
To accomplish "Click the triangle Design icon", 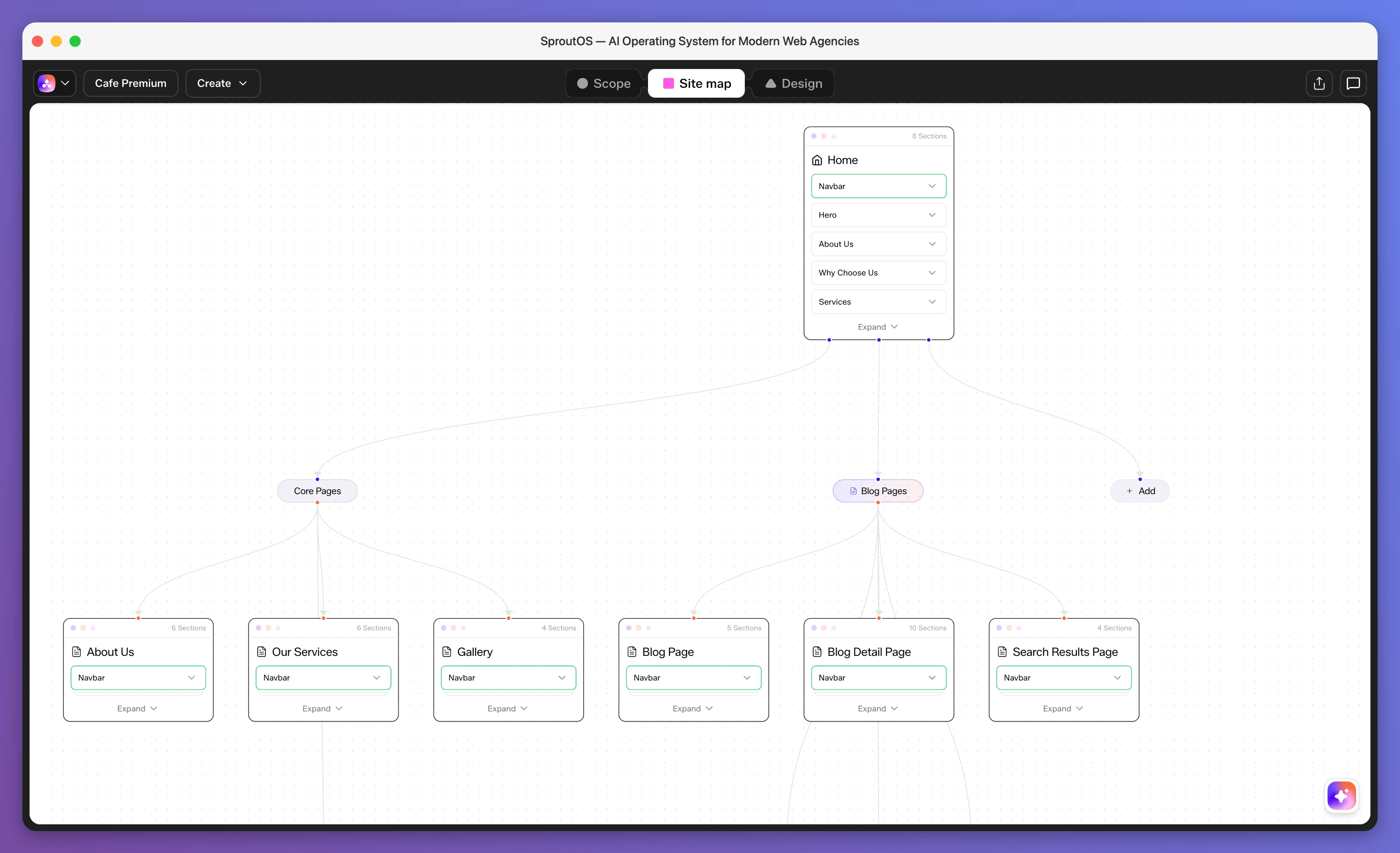I will coord(771,83).
